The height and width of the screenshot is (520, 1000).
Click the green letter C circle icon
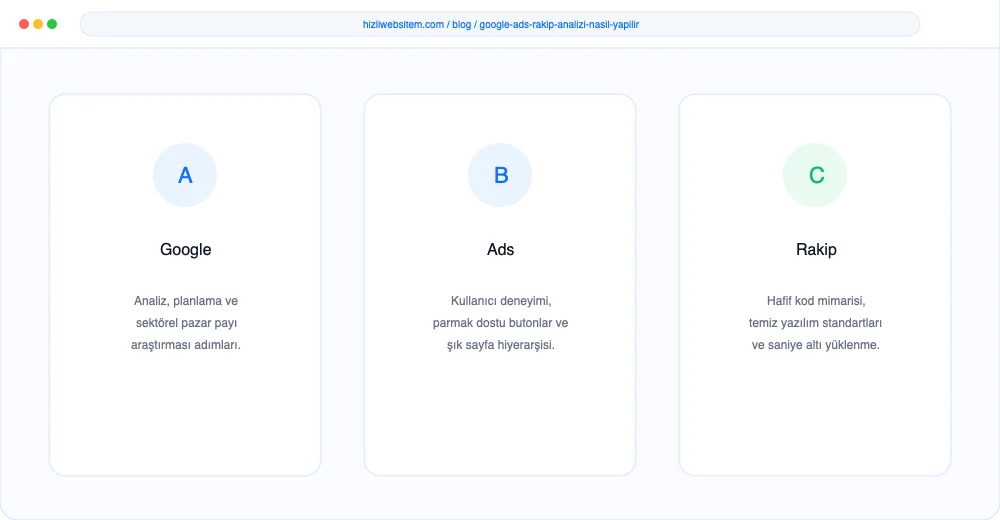[815, 175]
